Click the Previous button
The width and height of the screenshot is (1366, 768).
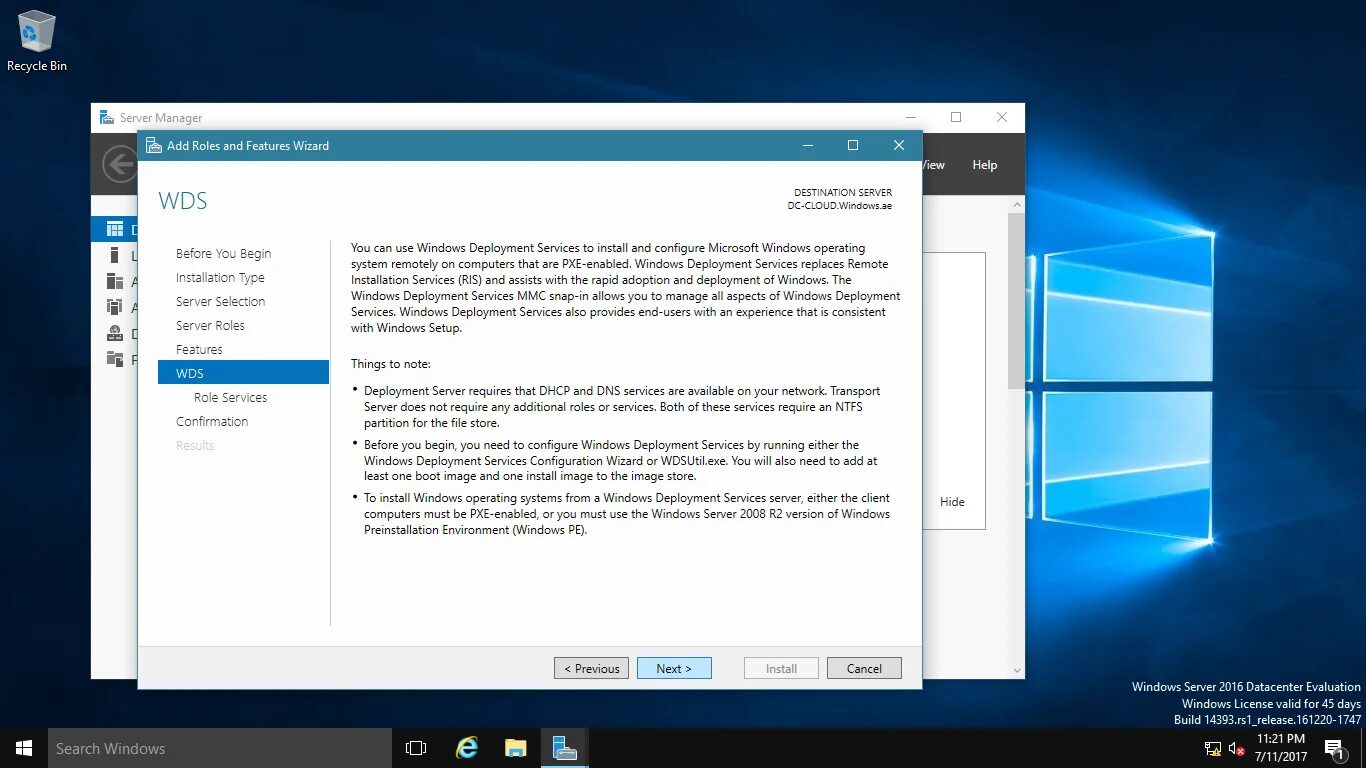pos(592,668)
